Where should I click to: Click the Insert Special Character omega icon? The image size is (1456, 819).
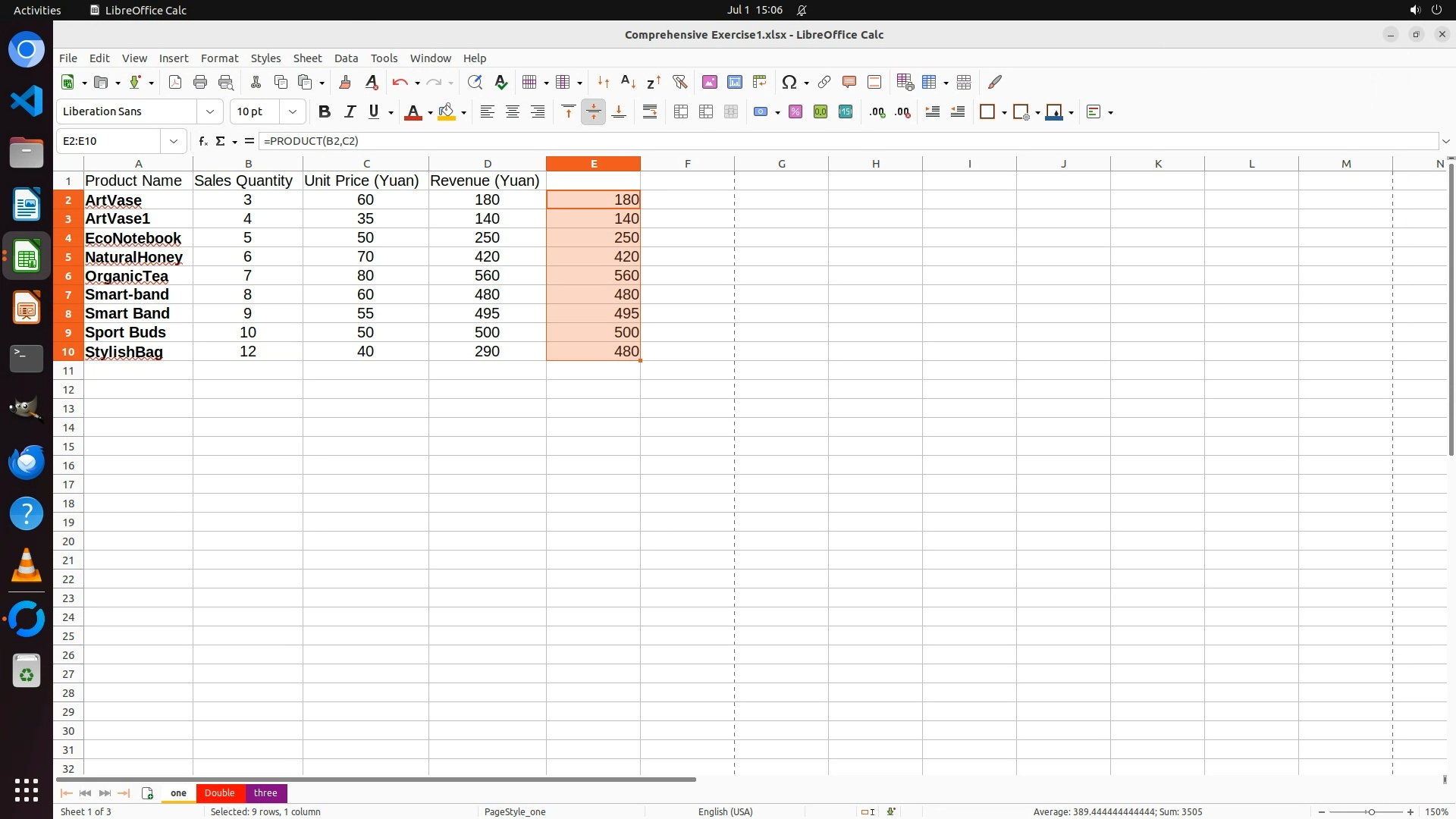point(789,82)
